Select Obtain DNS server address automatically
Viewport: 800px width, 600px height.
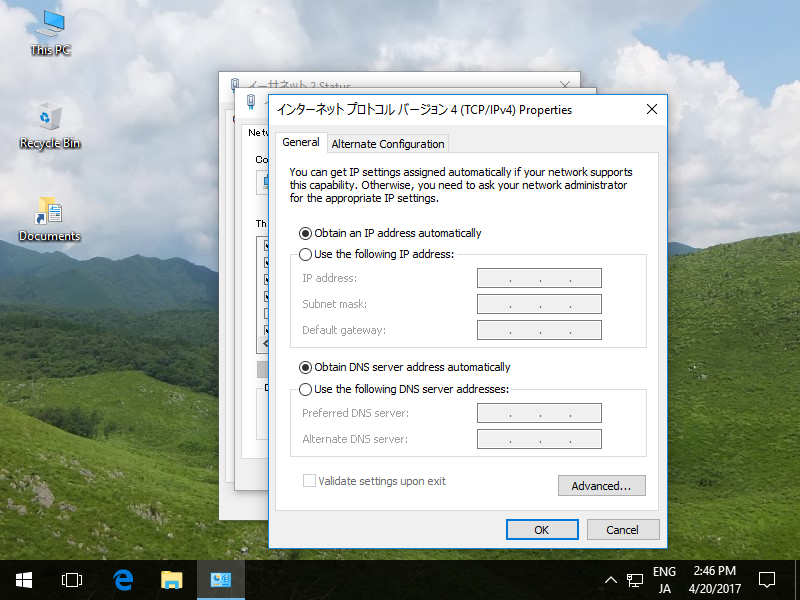click(404, 367)
